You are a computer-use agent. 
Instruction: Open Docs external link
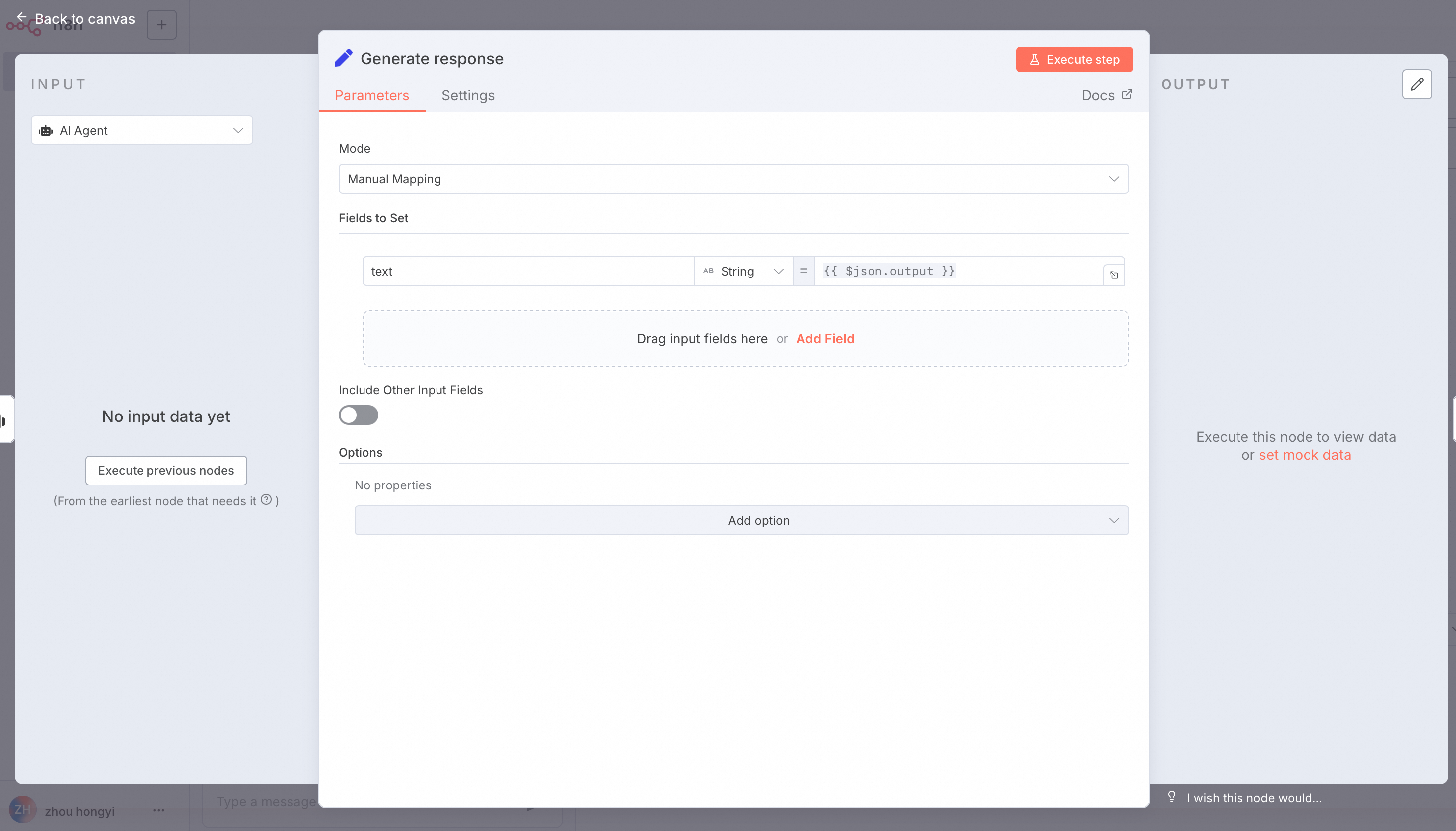pos(1106,95)
